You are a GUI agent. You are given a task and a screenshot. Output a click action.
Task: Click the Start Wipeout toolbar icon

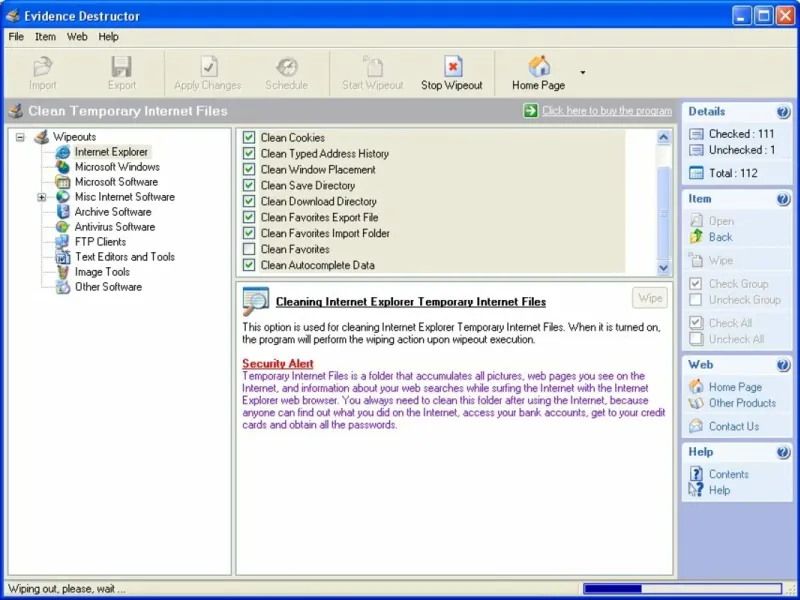point(373,66)
